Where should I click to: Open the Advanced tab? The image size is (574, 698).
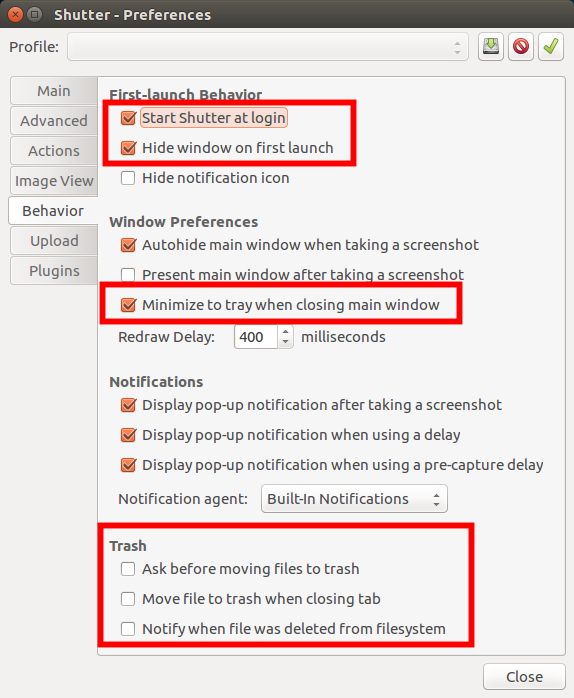pyautogui.click(x=54, y=121)
